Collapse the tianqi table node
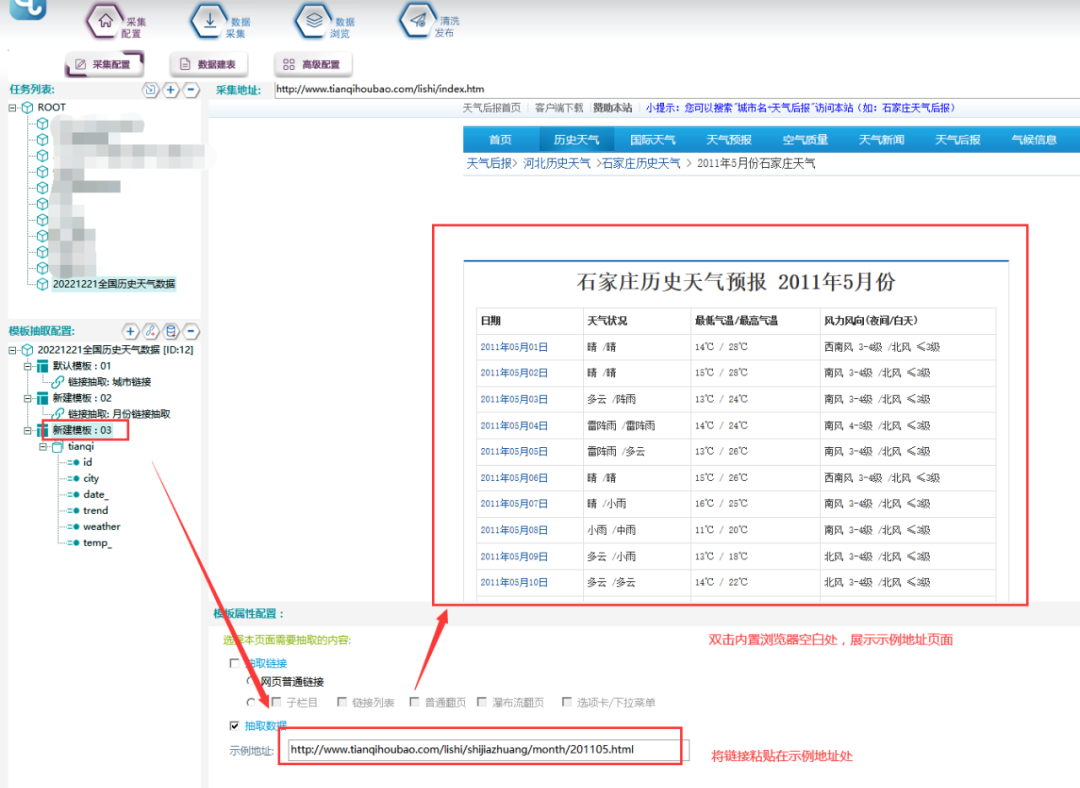The width and height of the screenshot is (1080, 788). (x=43, y=447)
